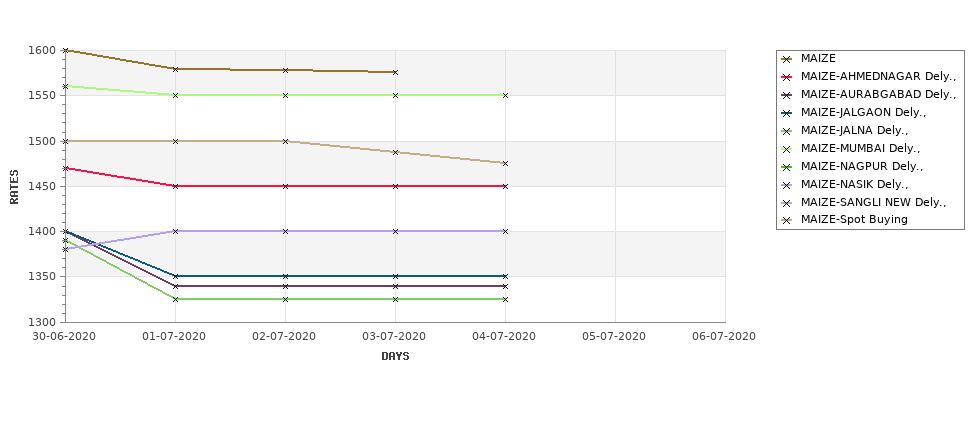Click the MAIZE-NASIK Dely. legend marker
This screenshot has width=975, height=429.
click(x=787, y=185)
